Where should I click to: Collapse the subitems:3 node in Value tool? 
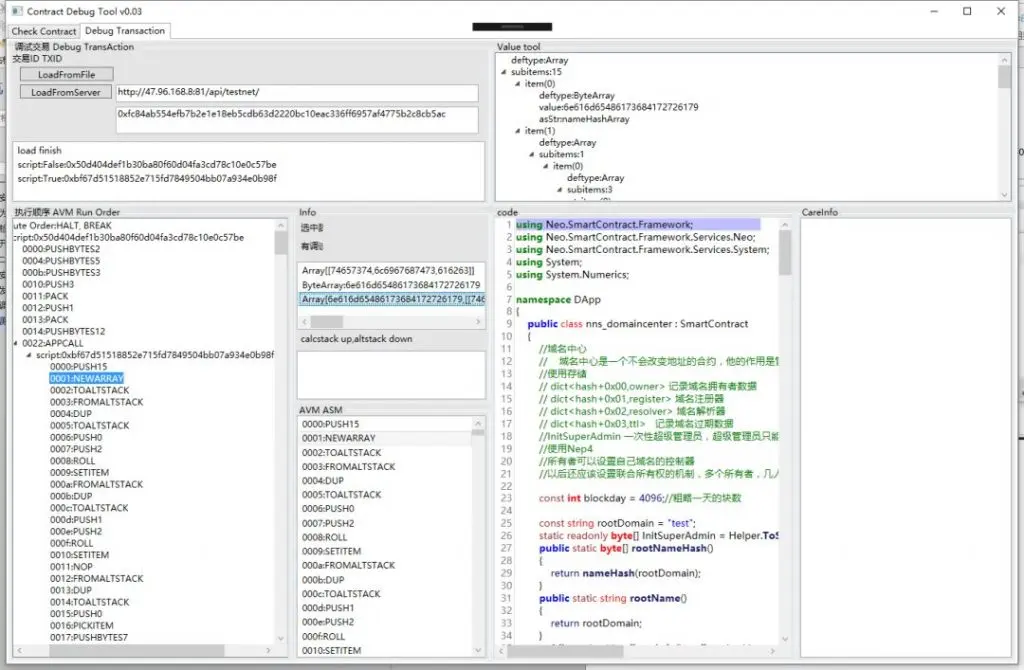560,189
